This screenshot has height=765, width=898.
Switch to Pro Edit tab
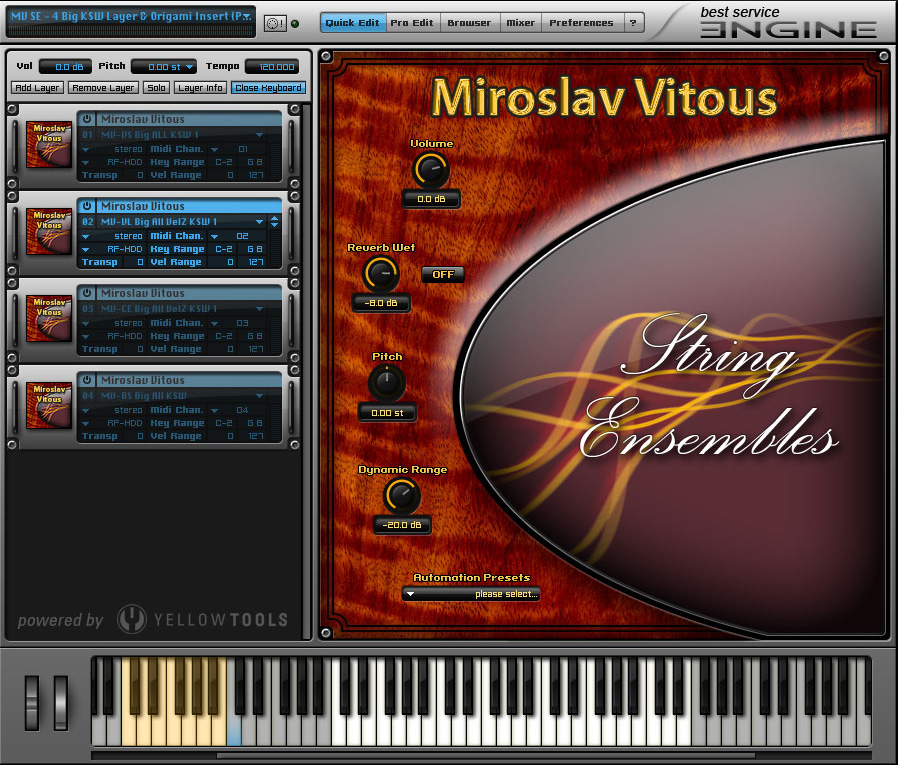pos(412,23)
